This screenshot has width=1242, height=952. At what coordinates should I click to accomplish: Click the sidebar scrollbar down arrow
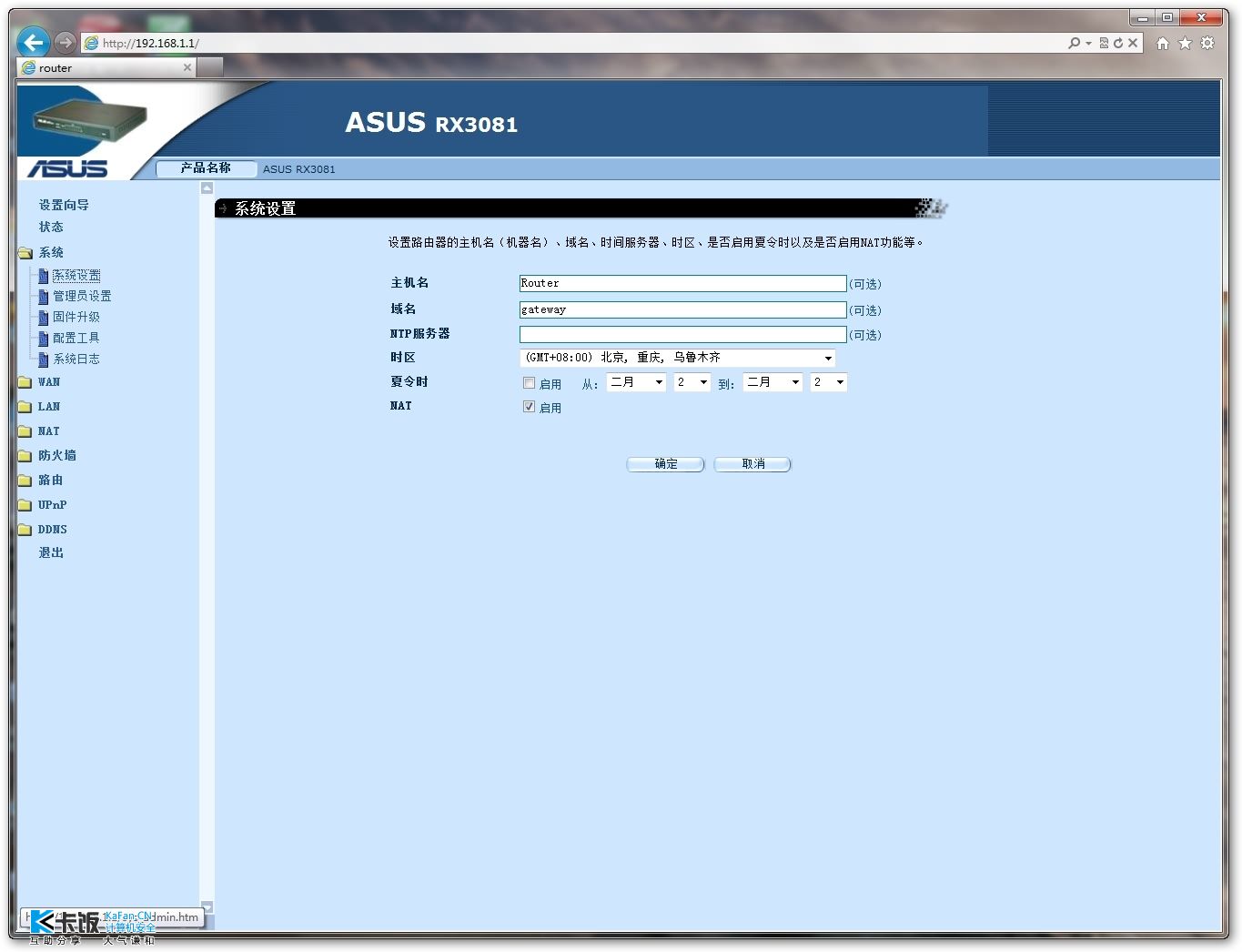pyautogui.click(x=207, y=906)
